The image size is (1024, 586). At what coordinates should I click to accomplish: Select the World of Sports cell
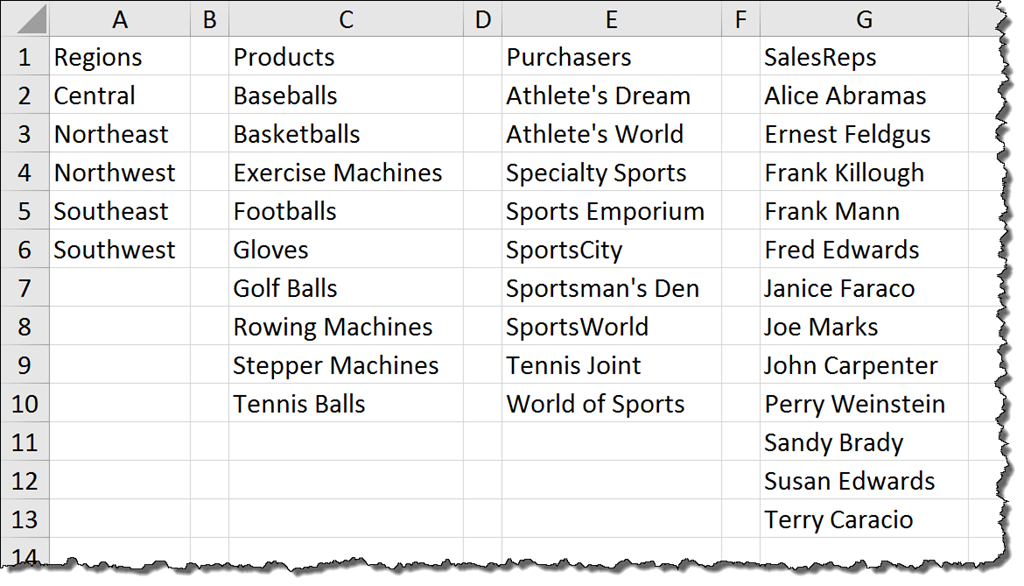pyautogui.click(x=595, y=404)
